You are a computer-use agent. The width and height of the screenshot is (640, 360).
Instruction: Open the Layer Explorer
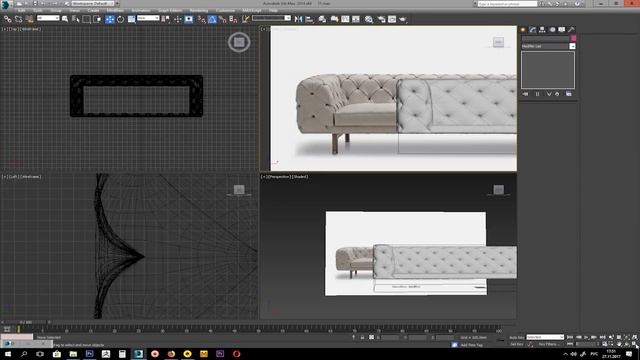tap(322, 19)
